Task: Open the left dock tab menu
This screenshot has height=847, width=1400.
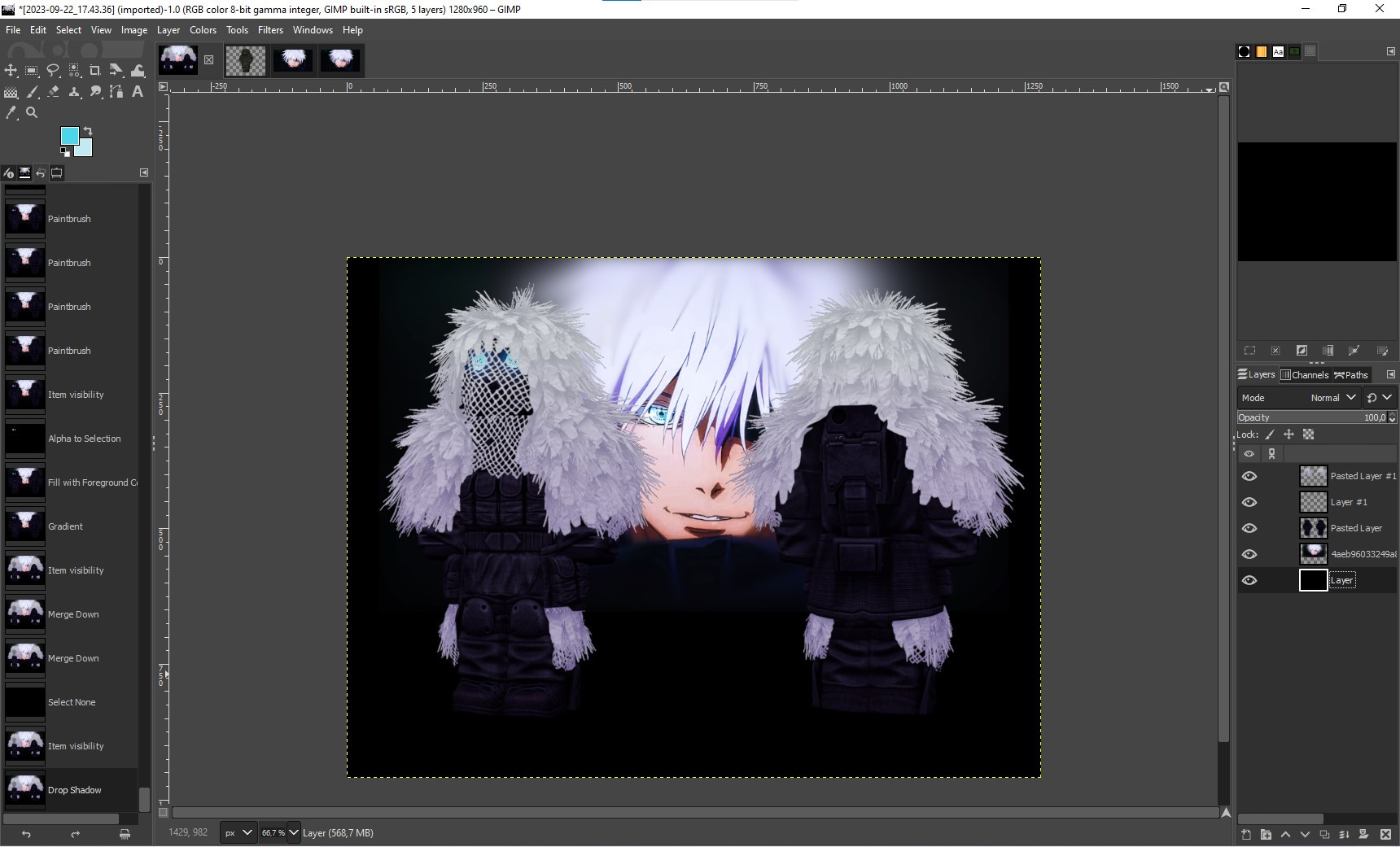Action: [144, 172]
